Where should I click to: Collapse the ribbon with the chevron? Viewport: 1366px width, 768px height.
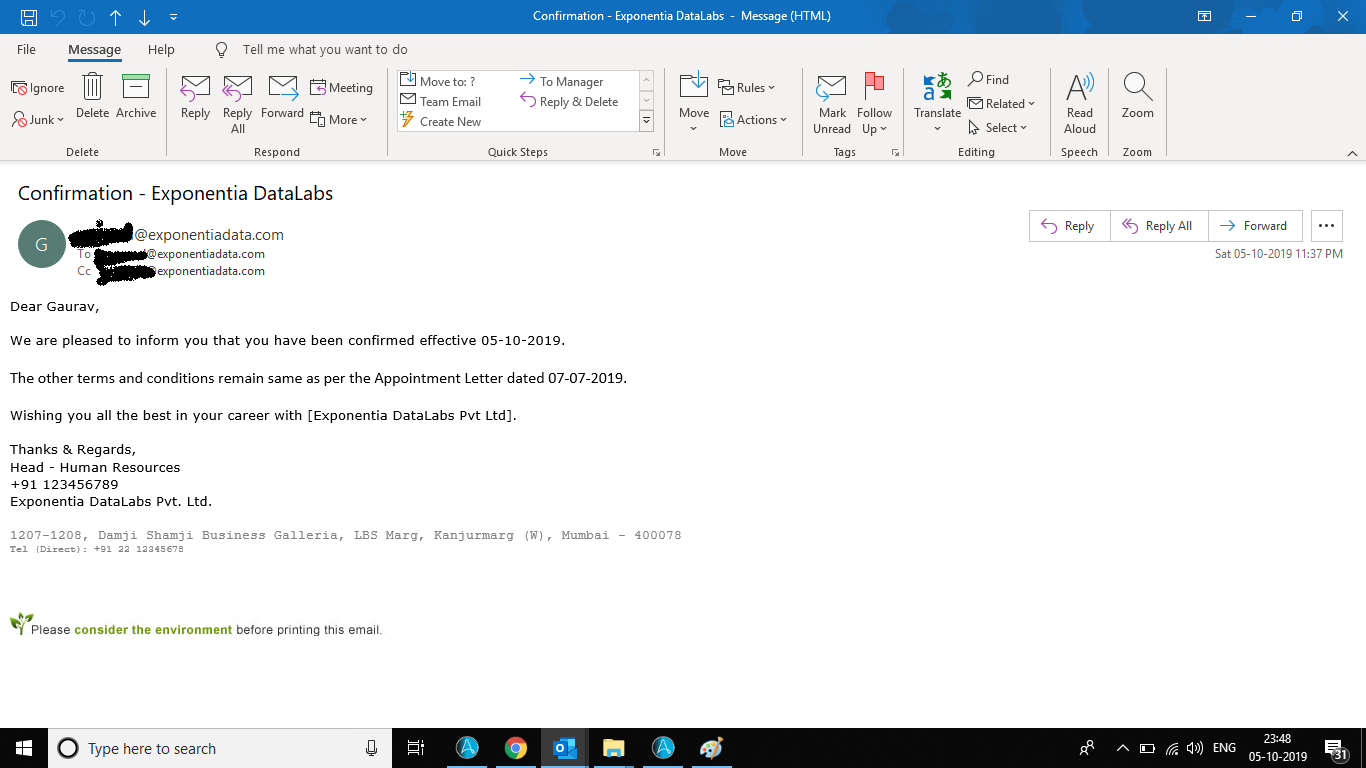(1352, 153)
